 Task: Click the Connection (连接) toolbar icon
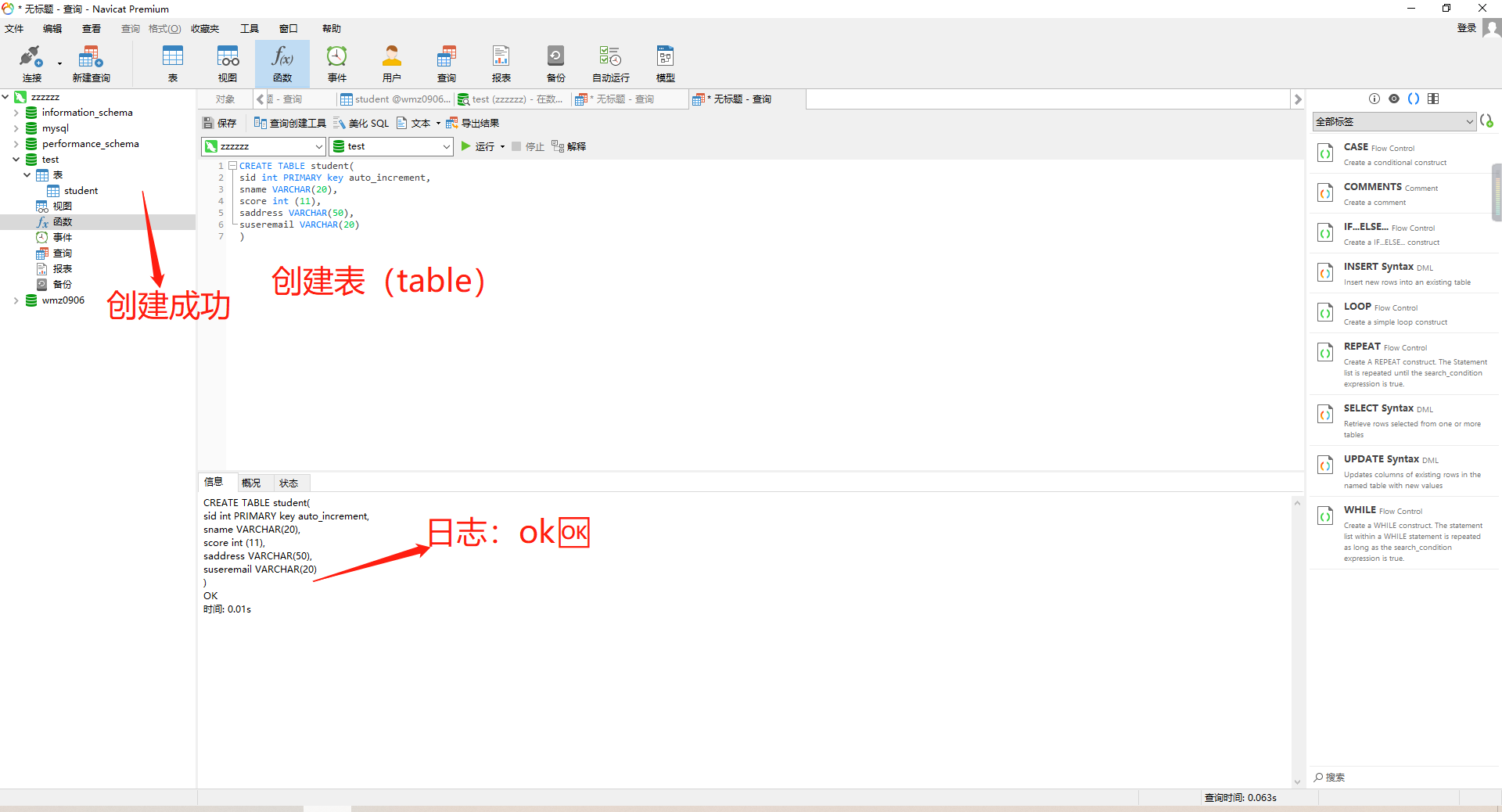tap(32, 63)
